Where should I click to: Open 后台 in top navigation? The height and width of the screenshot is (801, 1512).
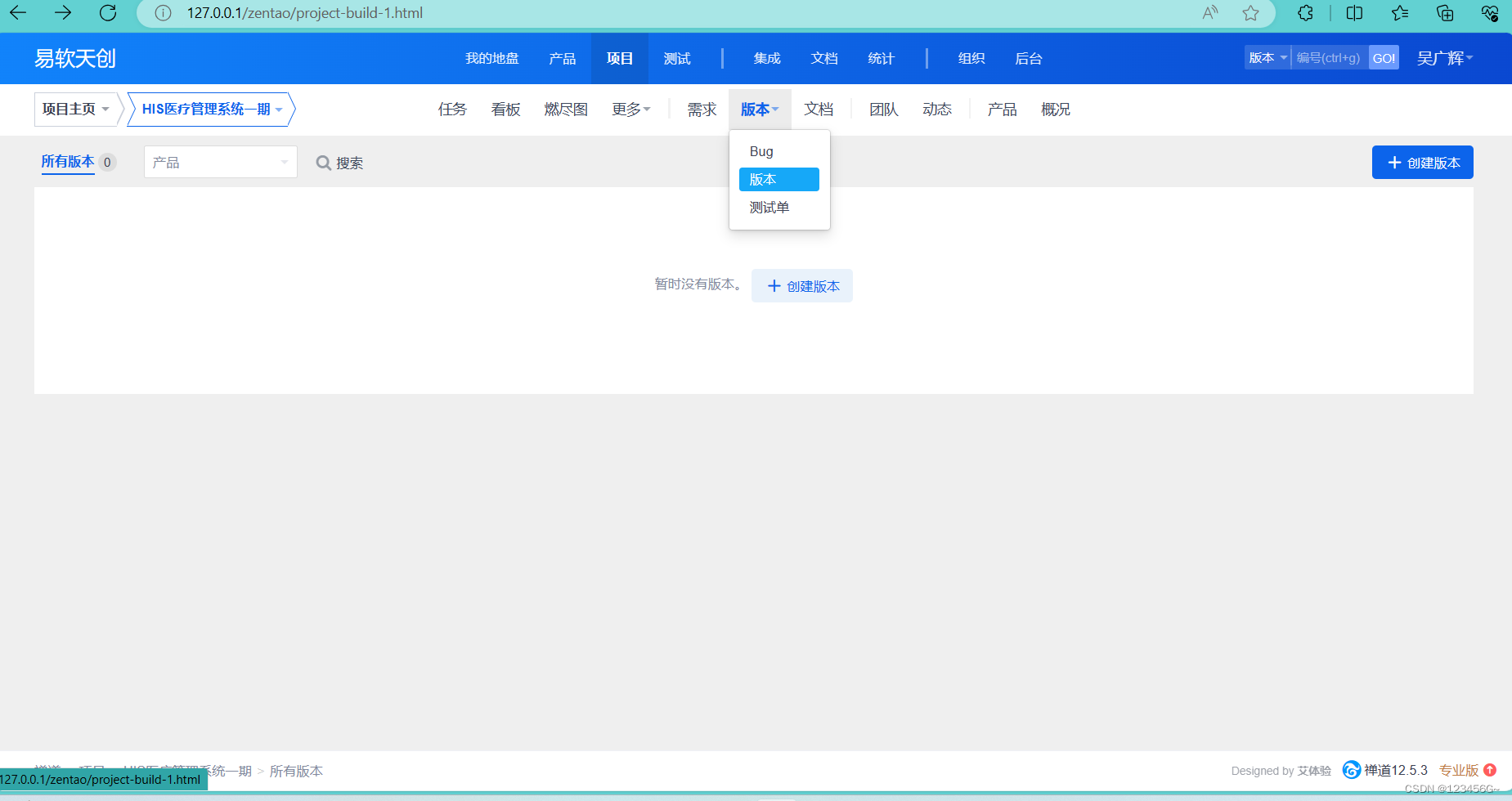coord(1029,59)
